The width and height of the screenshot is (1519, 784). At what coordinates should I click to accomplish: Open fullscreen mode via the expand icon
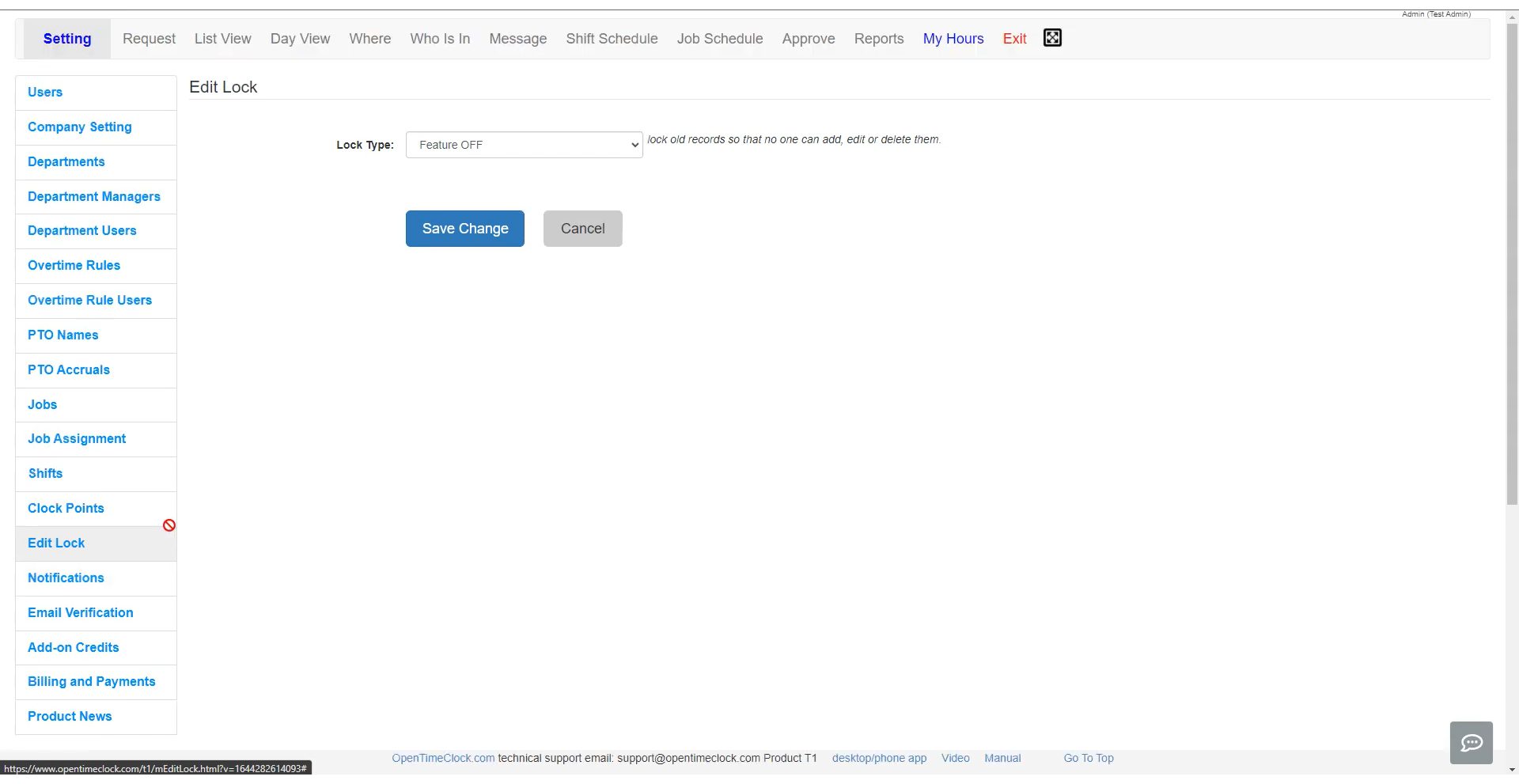[1052, 37]
